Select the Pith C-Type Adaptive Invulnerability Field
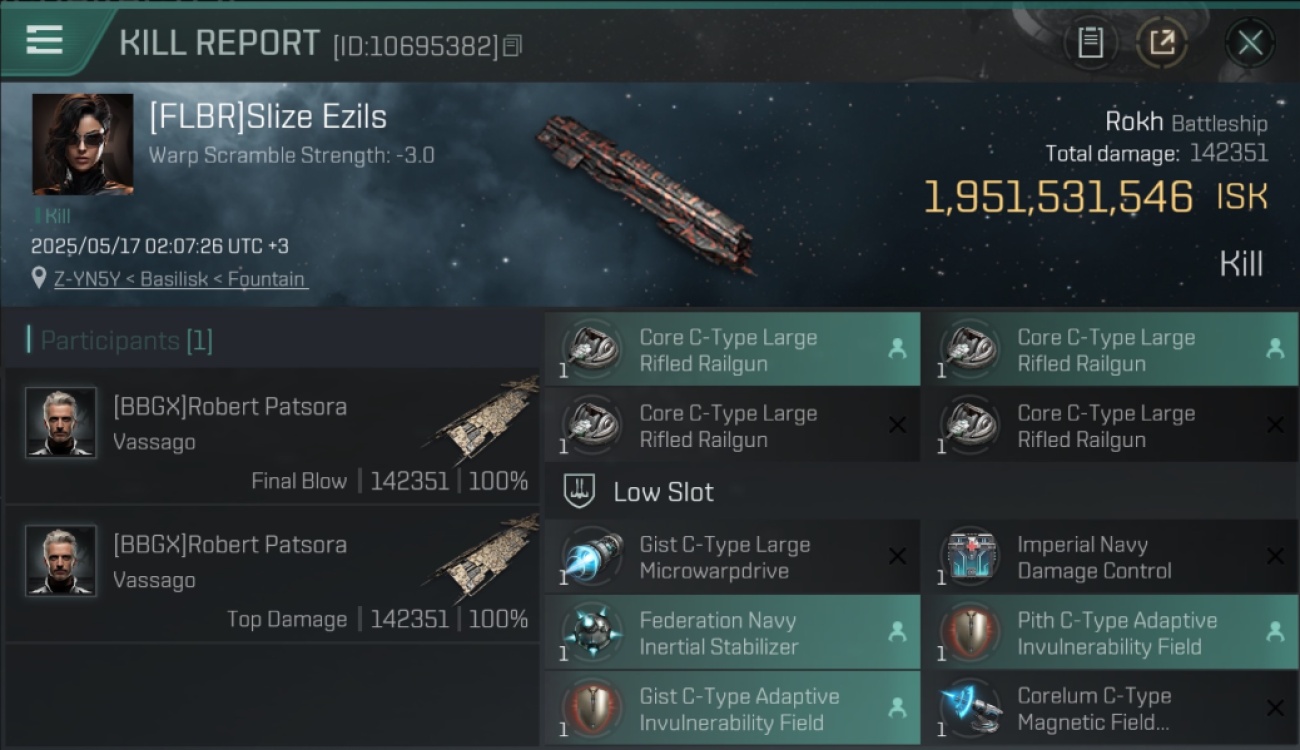The width and height of the screenshot is (1300, 750). (1109, 632)
